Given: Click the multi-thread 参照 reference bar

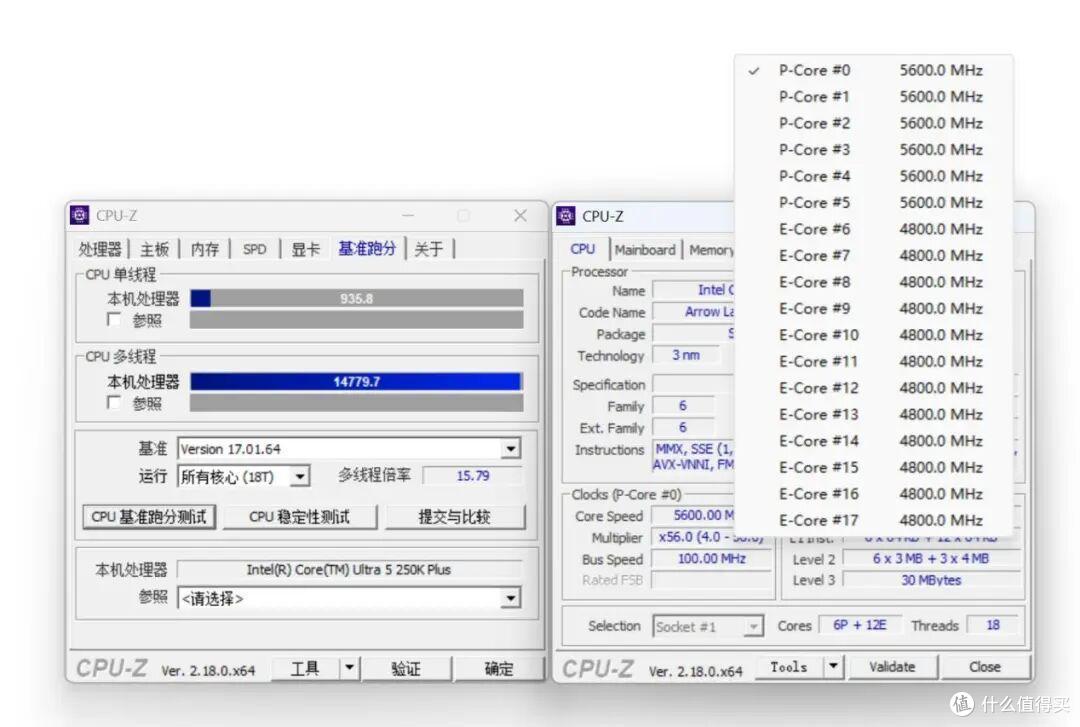Looking at the screenshot, I should (x=356, y=402).
